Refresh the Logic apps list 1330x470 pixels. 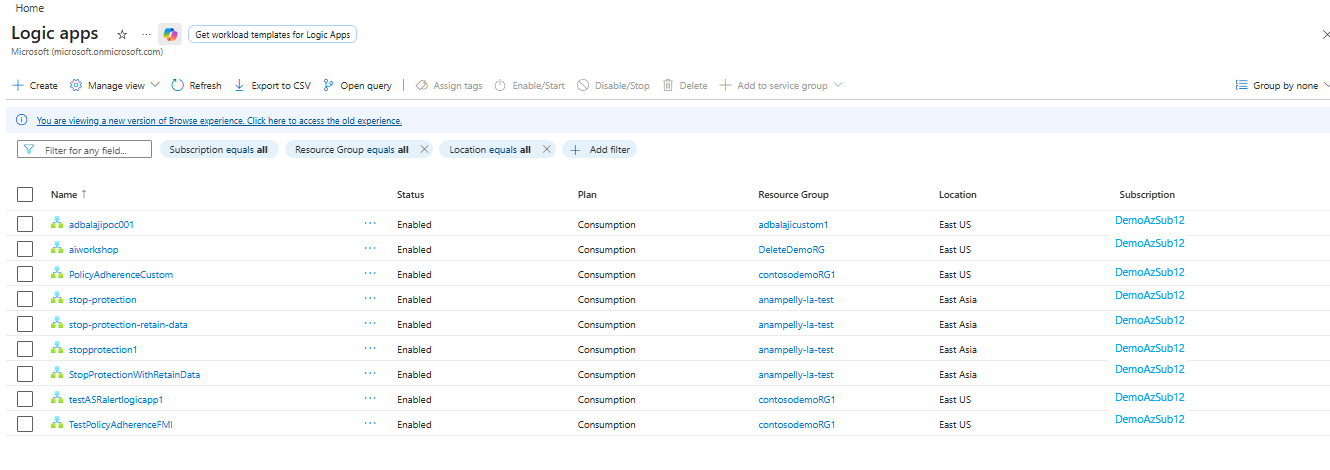click(197, 85)
